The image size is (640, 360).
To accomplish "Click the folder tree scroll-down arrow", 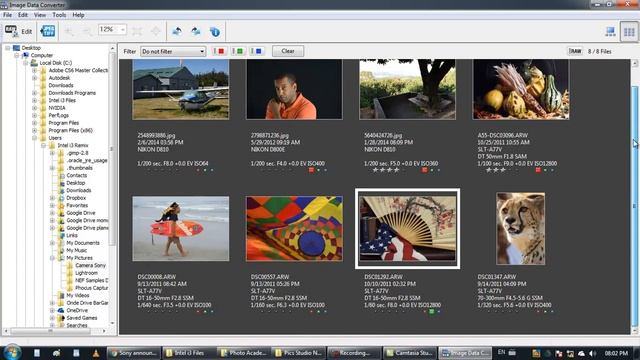I will coord(112,323).
